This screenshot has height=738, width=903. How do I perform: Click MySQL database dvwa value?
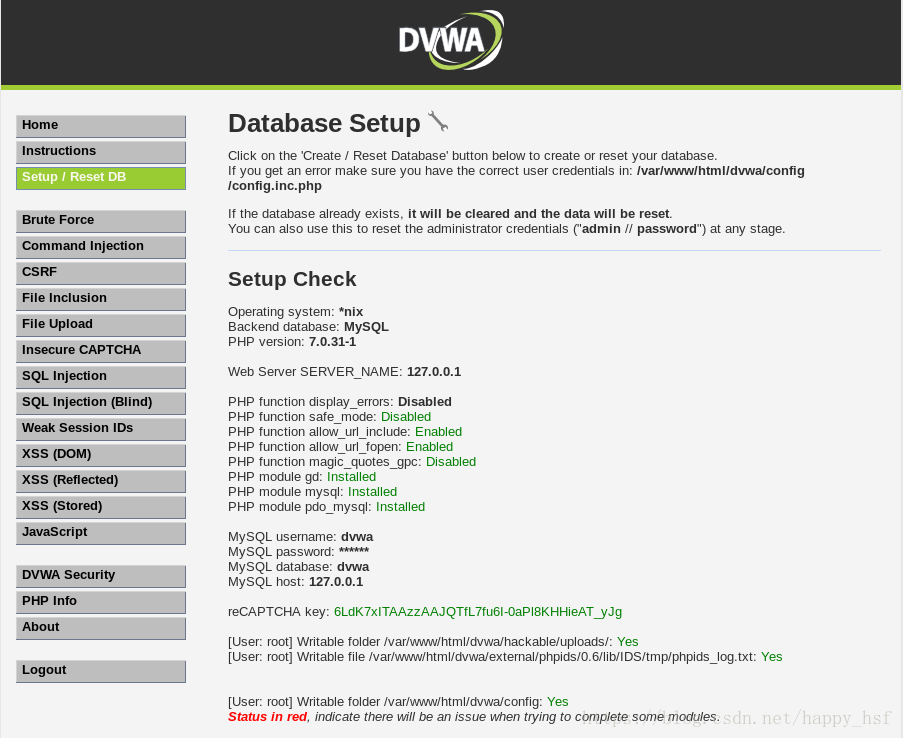(353, 566)
